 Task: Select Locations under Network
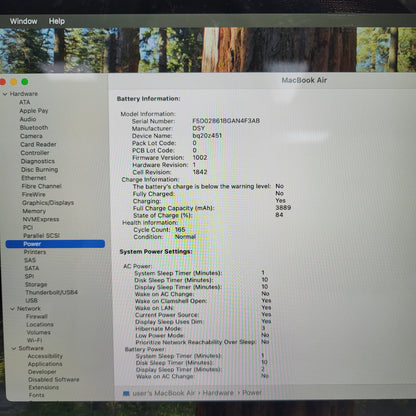point(40,324)
